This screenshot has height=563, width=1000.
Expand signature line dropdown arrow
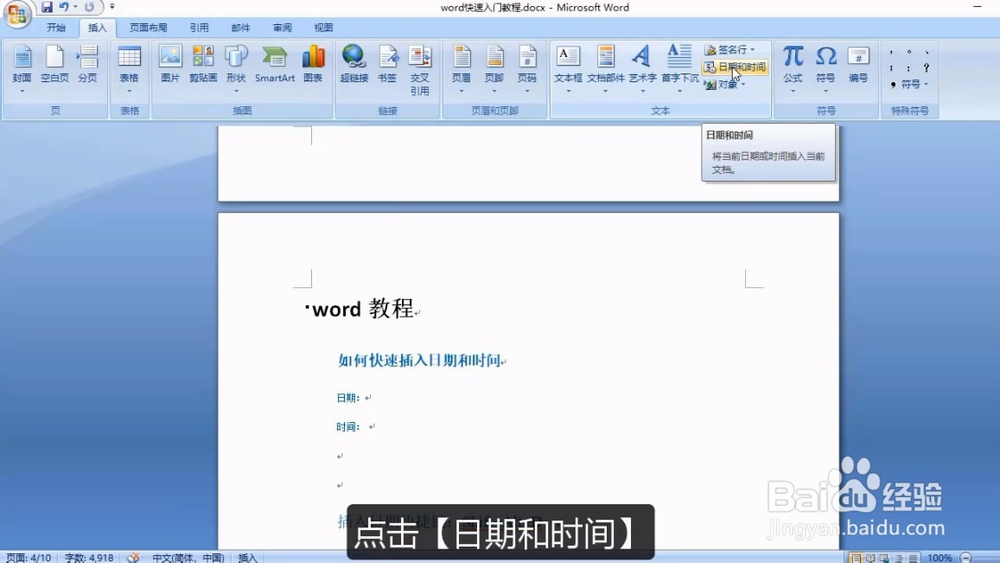pos(753,49)
